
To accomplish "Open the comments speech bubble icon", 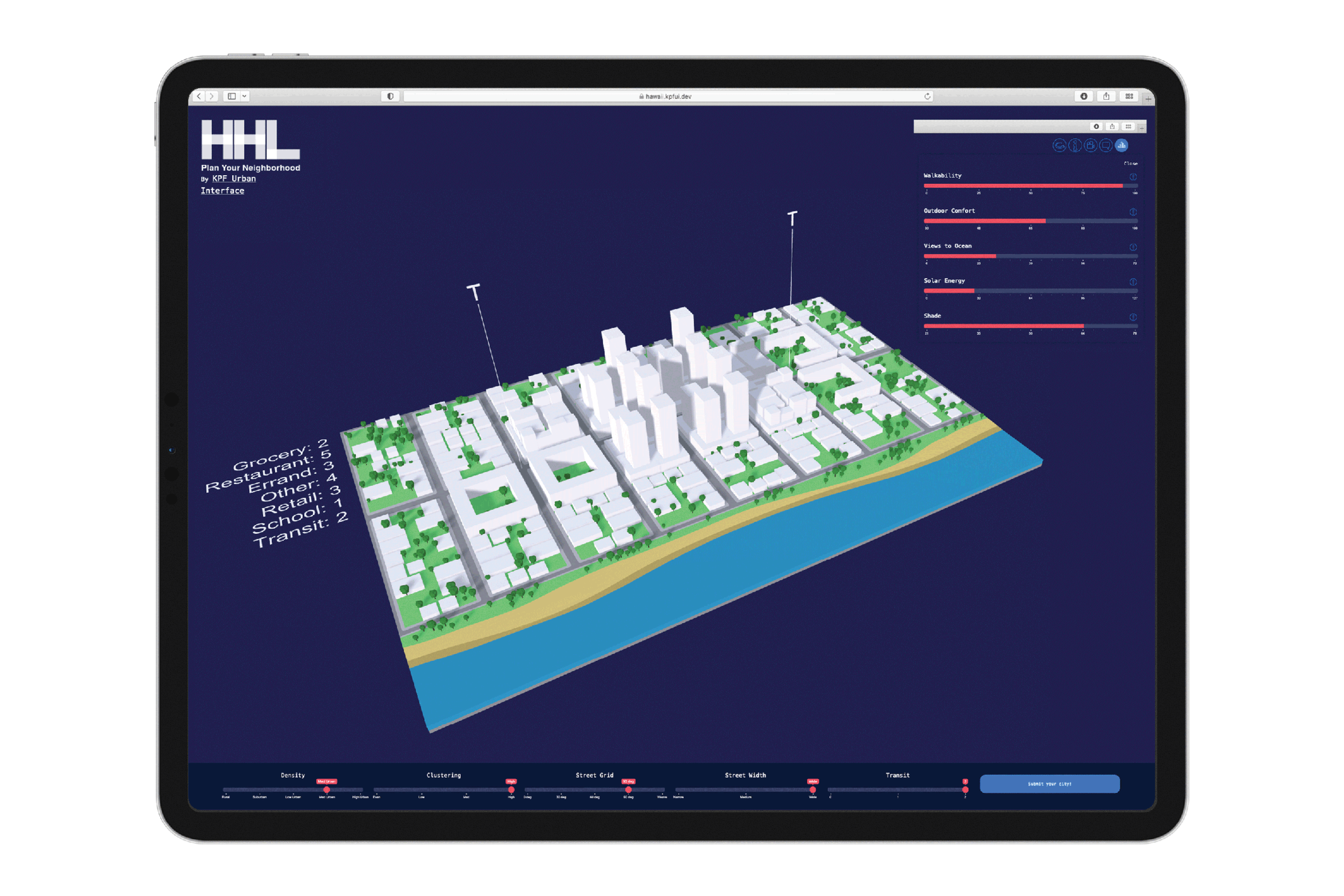I will [x=1106, y=146].
